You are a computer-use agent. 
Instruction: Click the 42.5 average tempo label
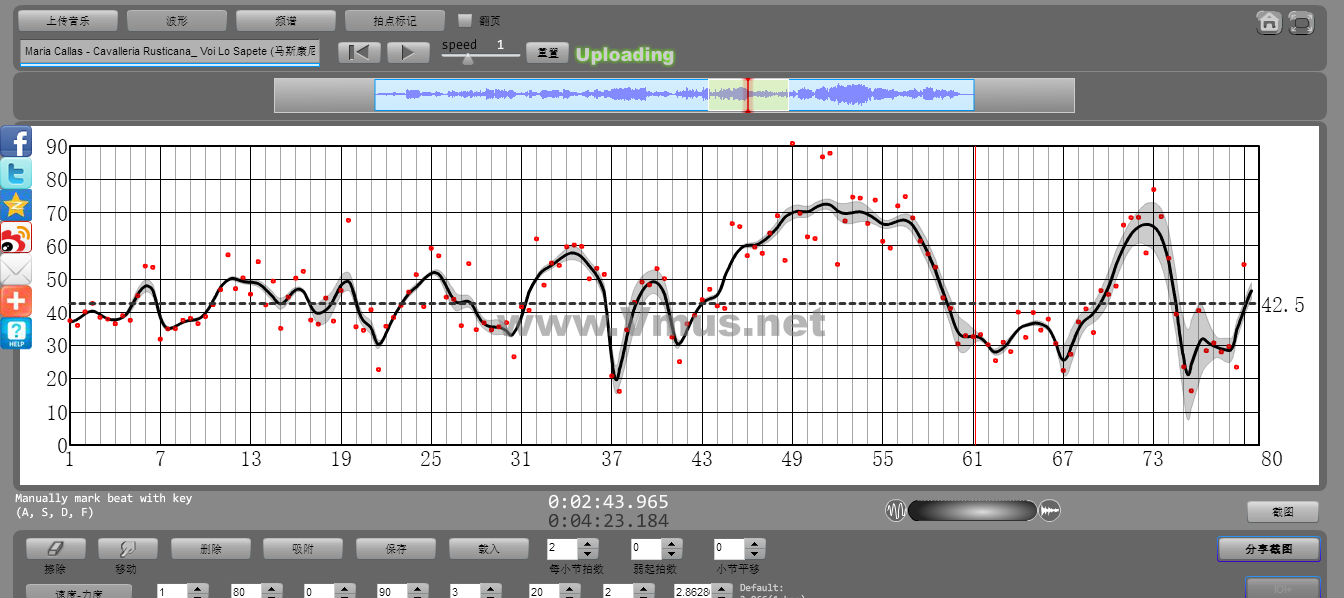point(1283,306)
